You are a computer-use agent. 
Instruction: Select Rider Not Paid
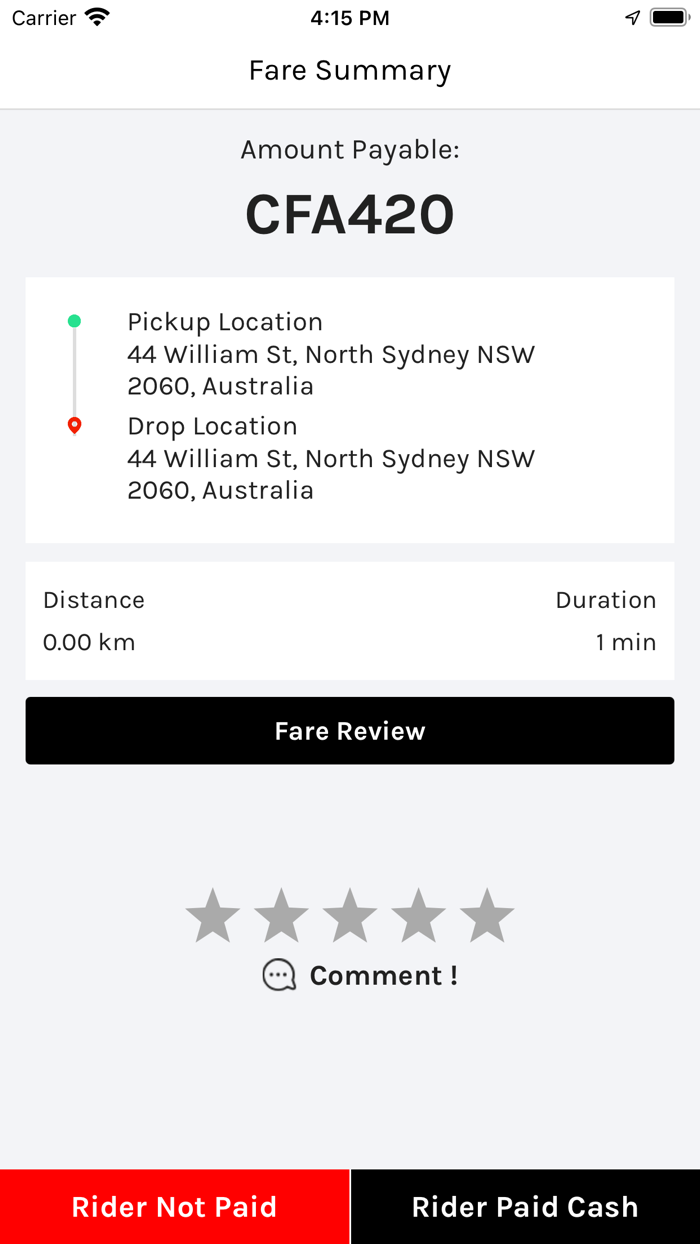174,1206
